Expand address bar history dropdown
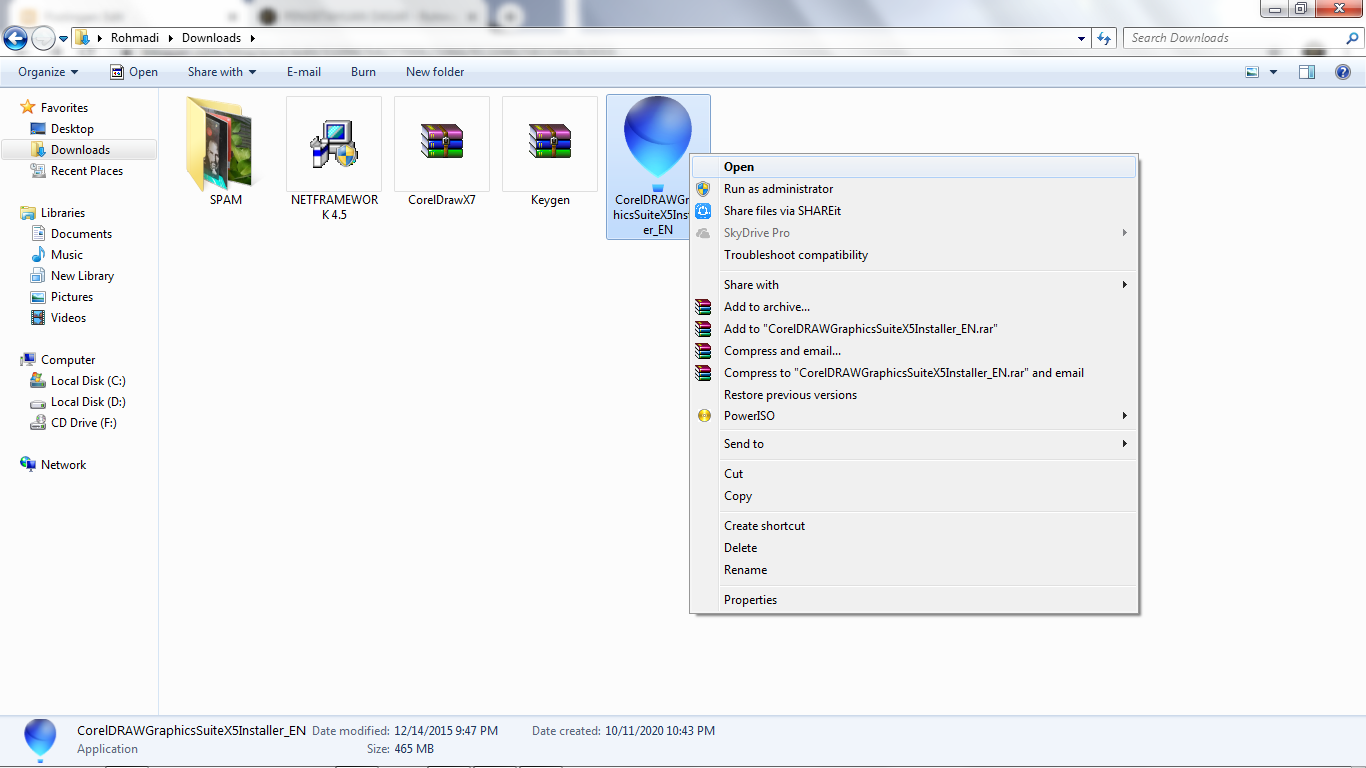Image resolution: width=1366 pixels, height=768 pixels. 1082,38
